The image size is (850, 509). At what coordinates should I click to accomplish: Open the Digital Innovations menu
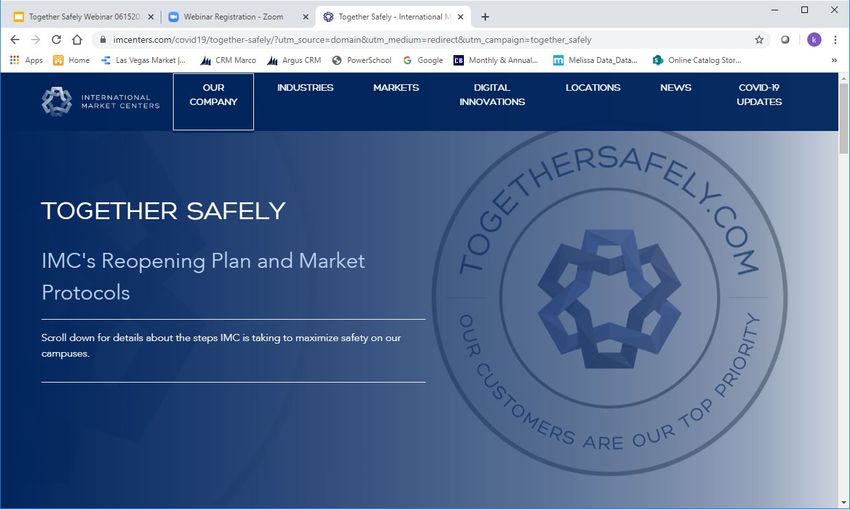pyautogui.click(x=492, y=94)
